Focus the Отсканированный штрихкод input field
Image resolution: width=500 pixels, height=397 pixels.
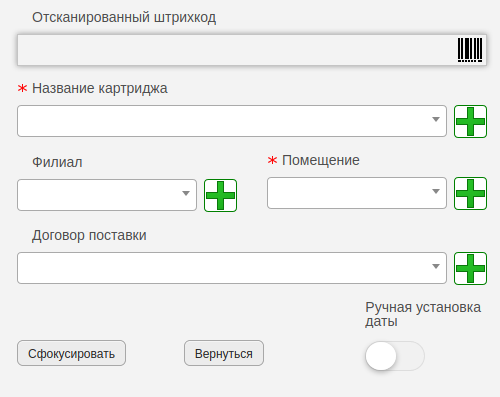coord(252,50)
